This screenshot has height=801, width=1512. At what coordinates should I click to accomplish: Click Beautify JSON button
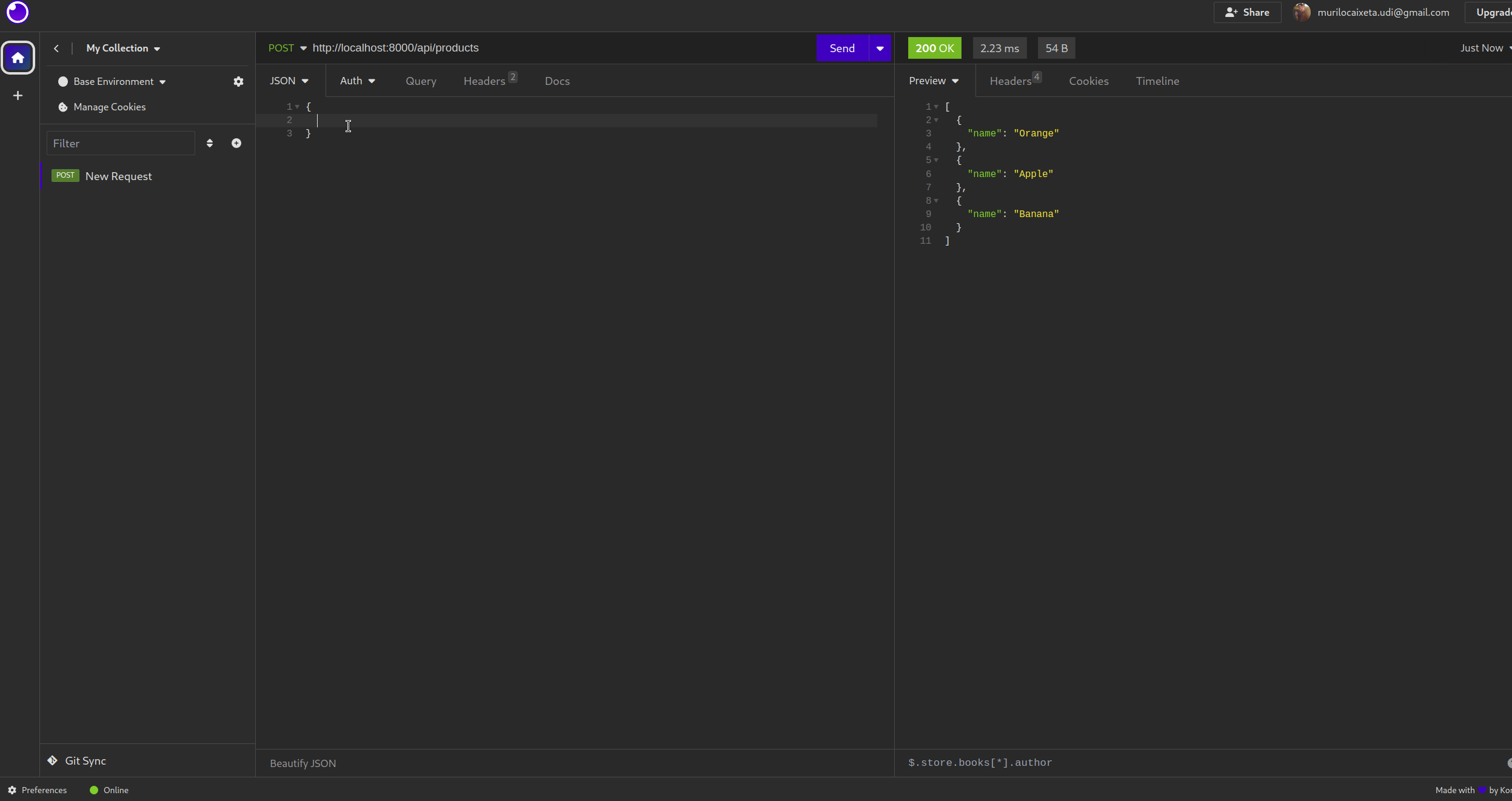(303, 763)
